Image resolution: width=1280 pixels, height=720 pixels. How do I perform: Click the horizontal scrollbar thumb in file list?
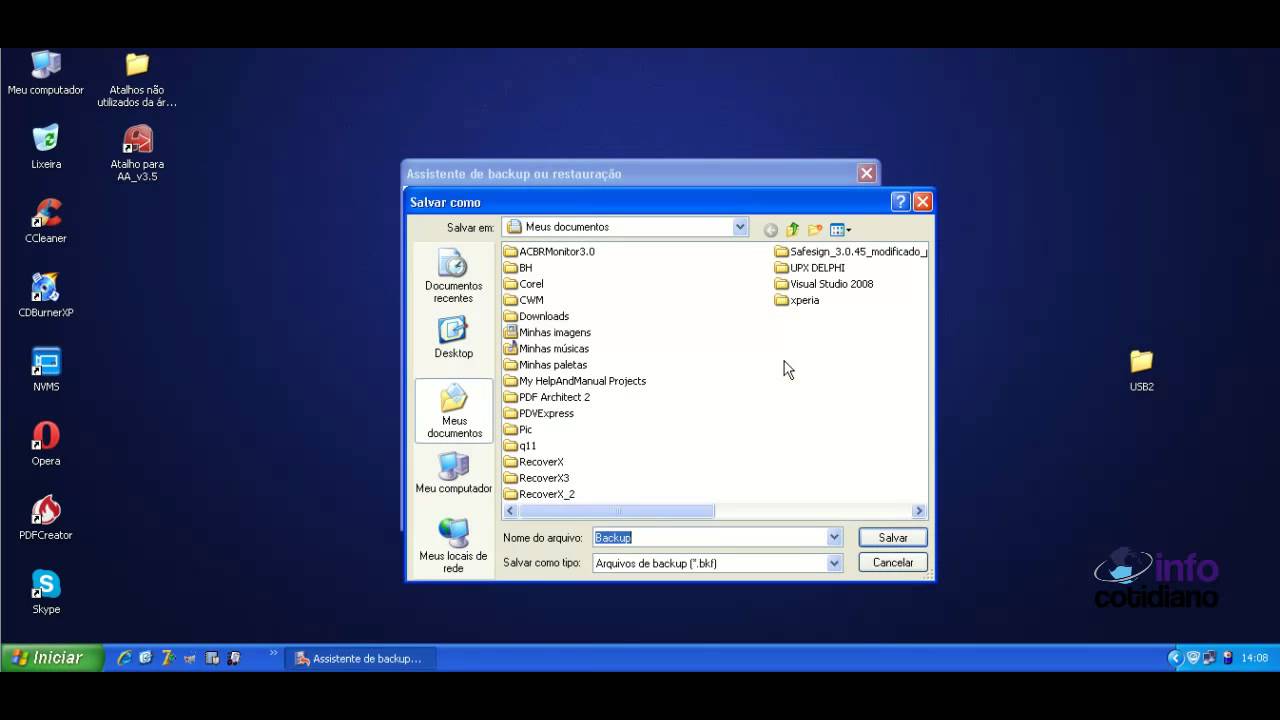(x=616, y=511)
